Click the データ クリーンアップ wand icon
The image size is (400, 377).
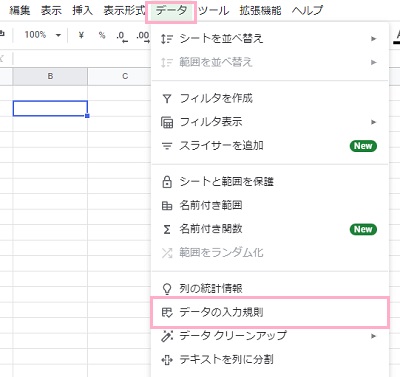[167, 336]
